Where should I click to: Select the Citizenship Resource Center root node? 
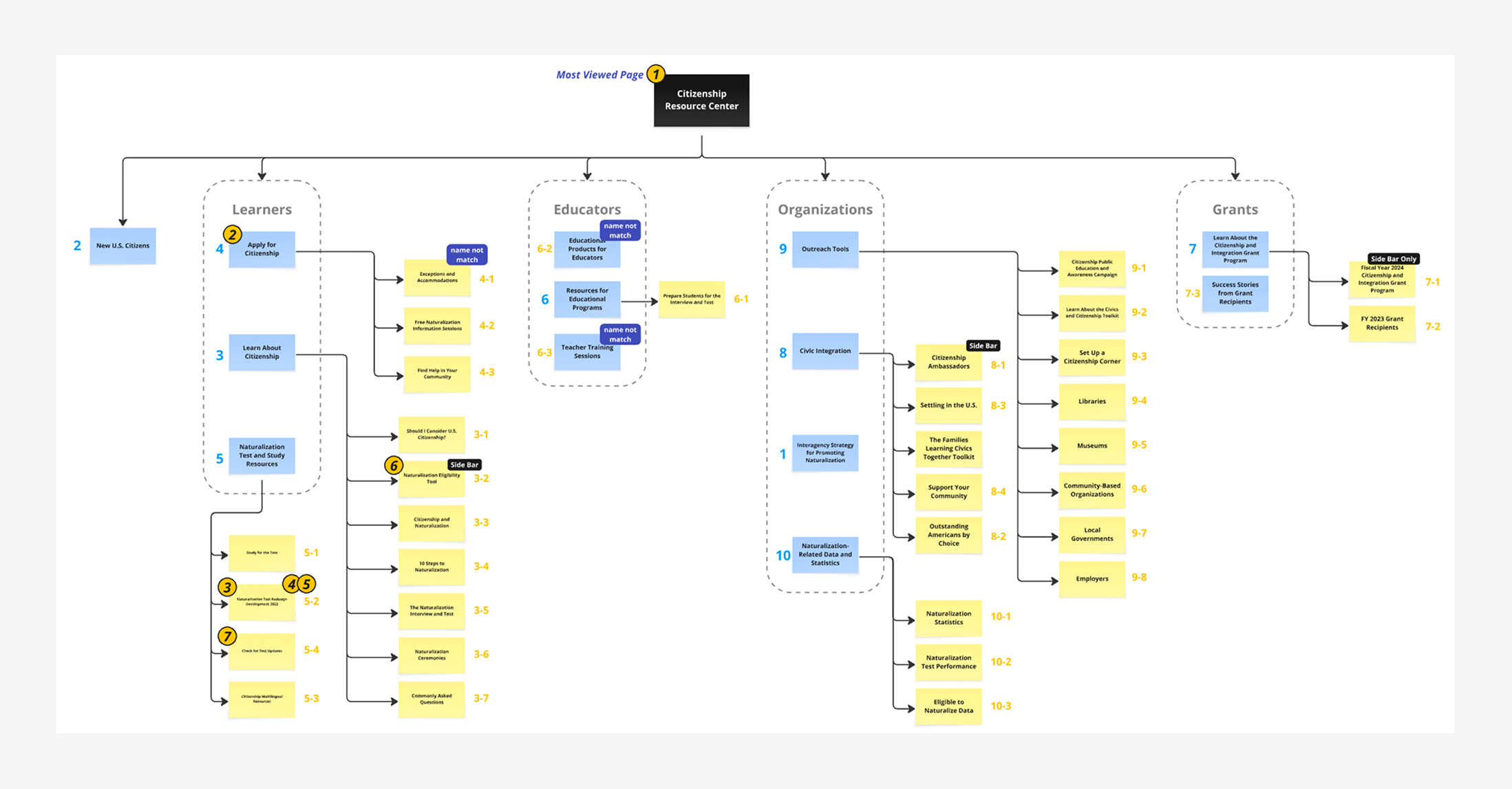pyautogui.click(x=701, y=101)
